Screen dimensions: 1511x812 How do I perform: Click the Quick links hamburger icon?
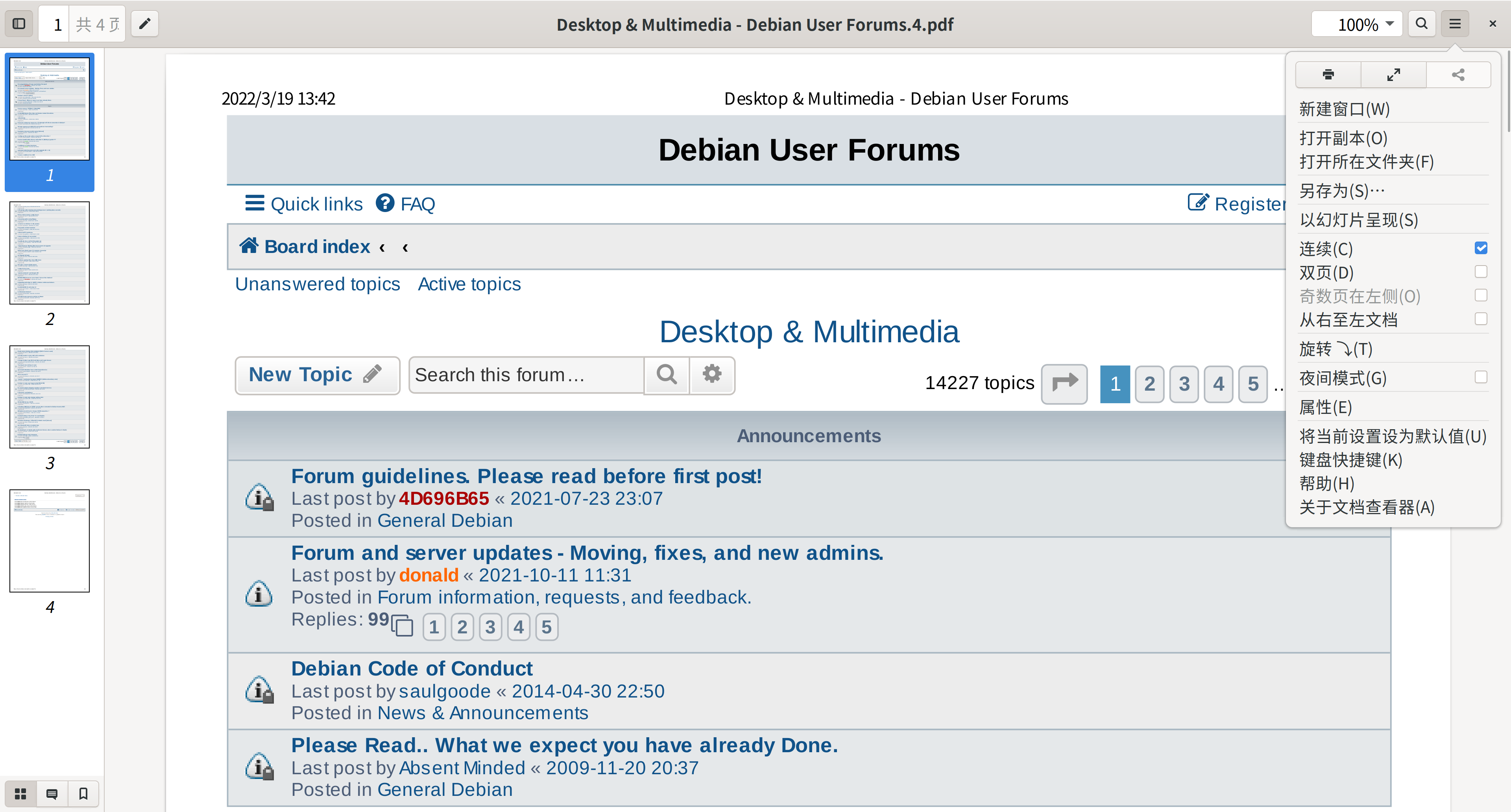(x=255, y=203)
